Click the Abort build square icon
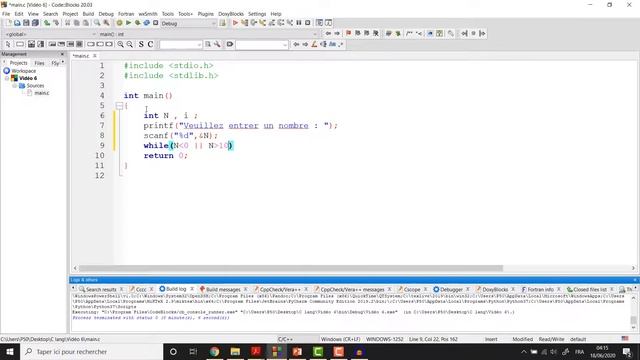Viewport: 640px width, 360px height. [x=156, y=23]
